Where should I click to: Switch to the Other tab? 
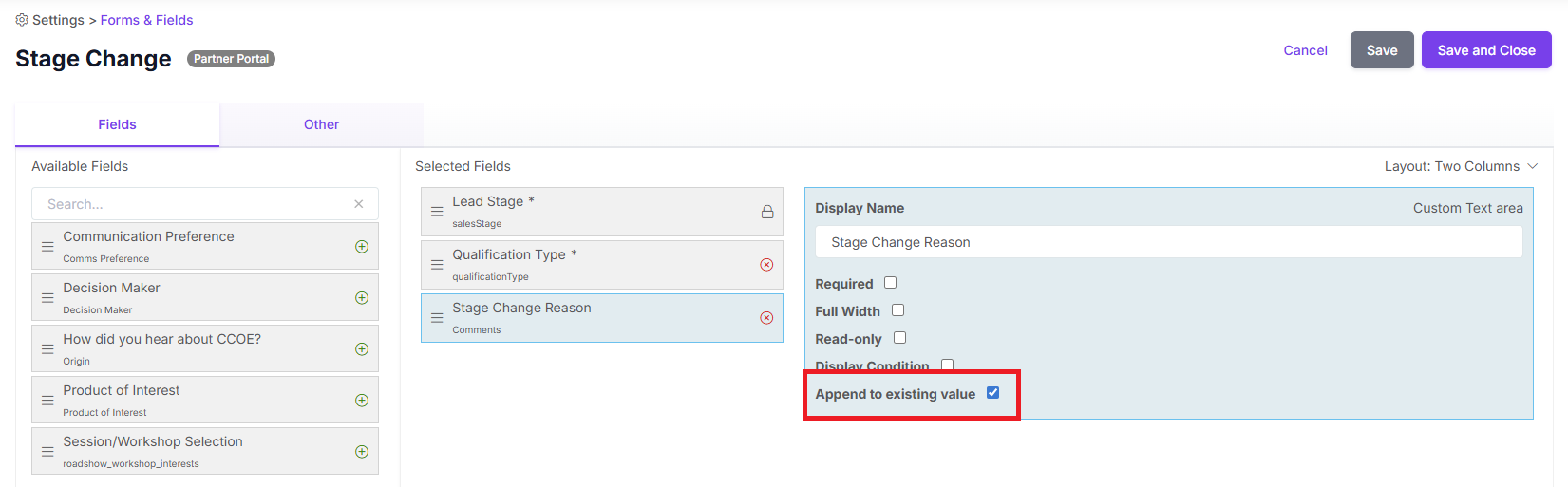coord(322,124)
